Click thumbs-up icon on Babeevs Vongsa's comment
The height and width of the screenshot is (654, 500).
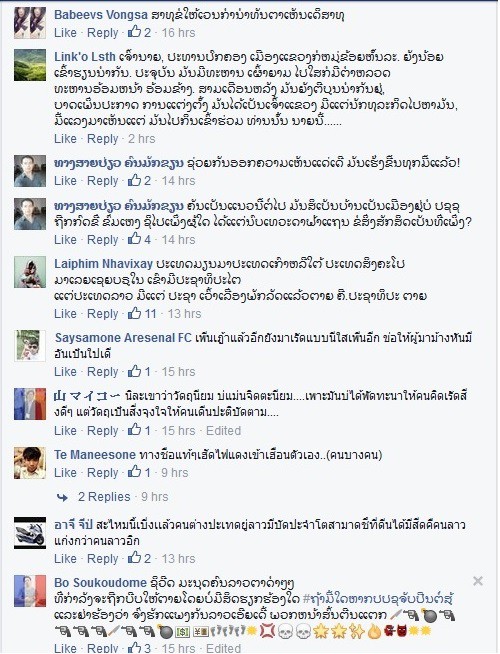click(x=134, y=32)
